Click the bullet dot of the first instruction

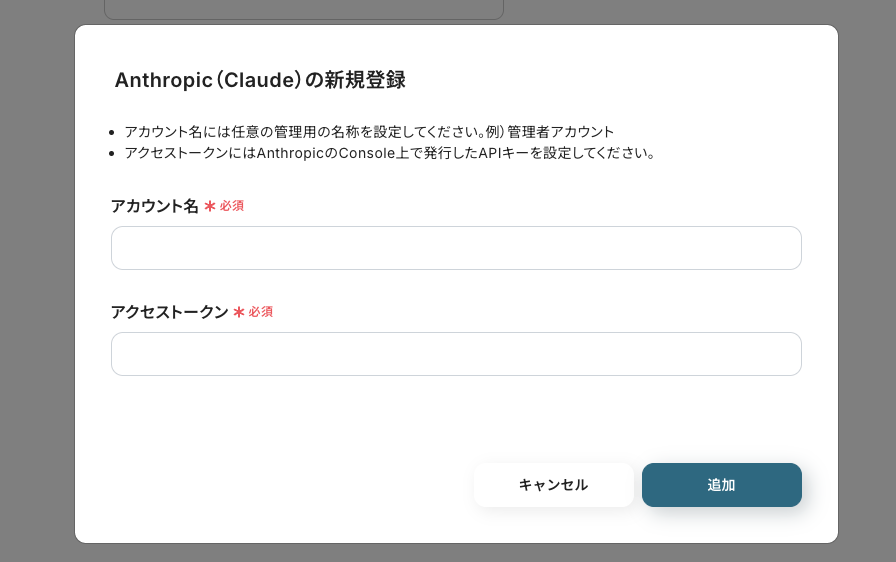pos(112,133)
